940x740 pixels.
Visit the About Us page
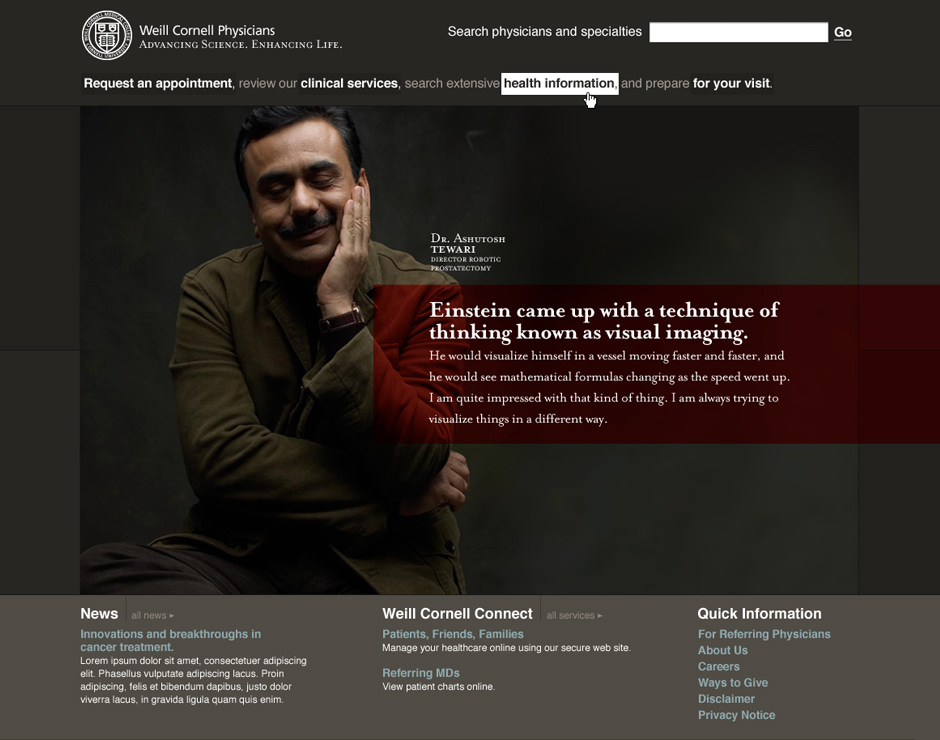pyautogui.click(x=722, y=650)
